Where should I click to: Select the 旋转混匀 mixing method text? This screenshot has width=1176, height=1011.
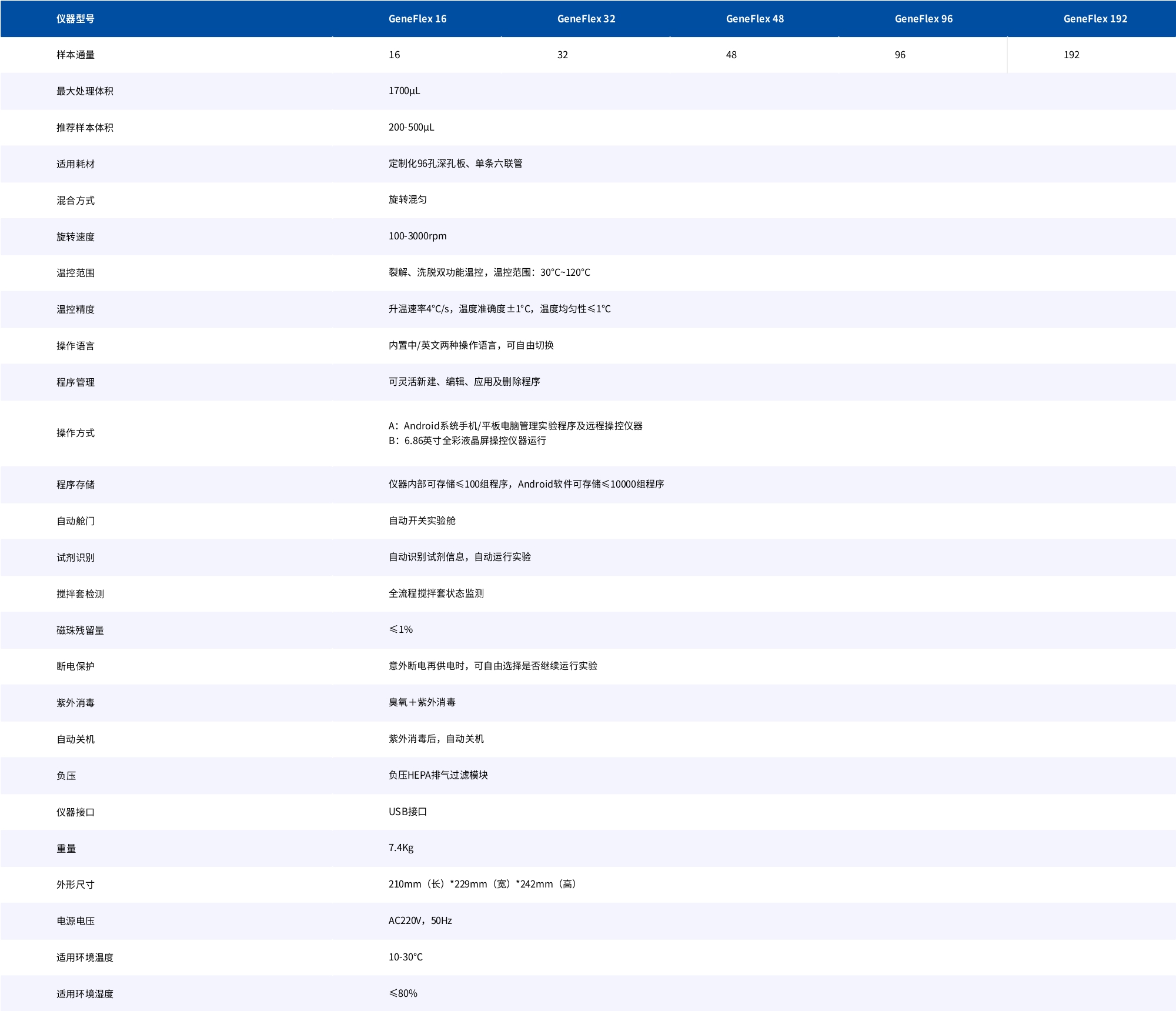pyautogui.click(x=407, y=199)
